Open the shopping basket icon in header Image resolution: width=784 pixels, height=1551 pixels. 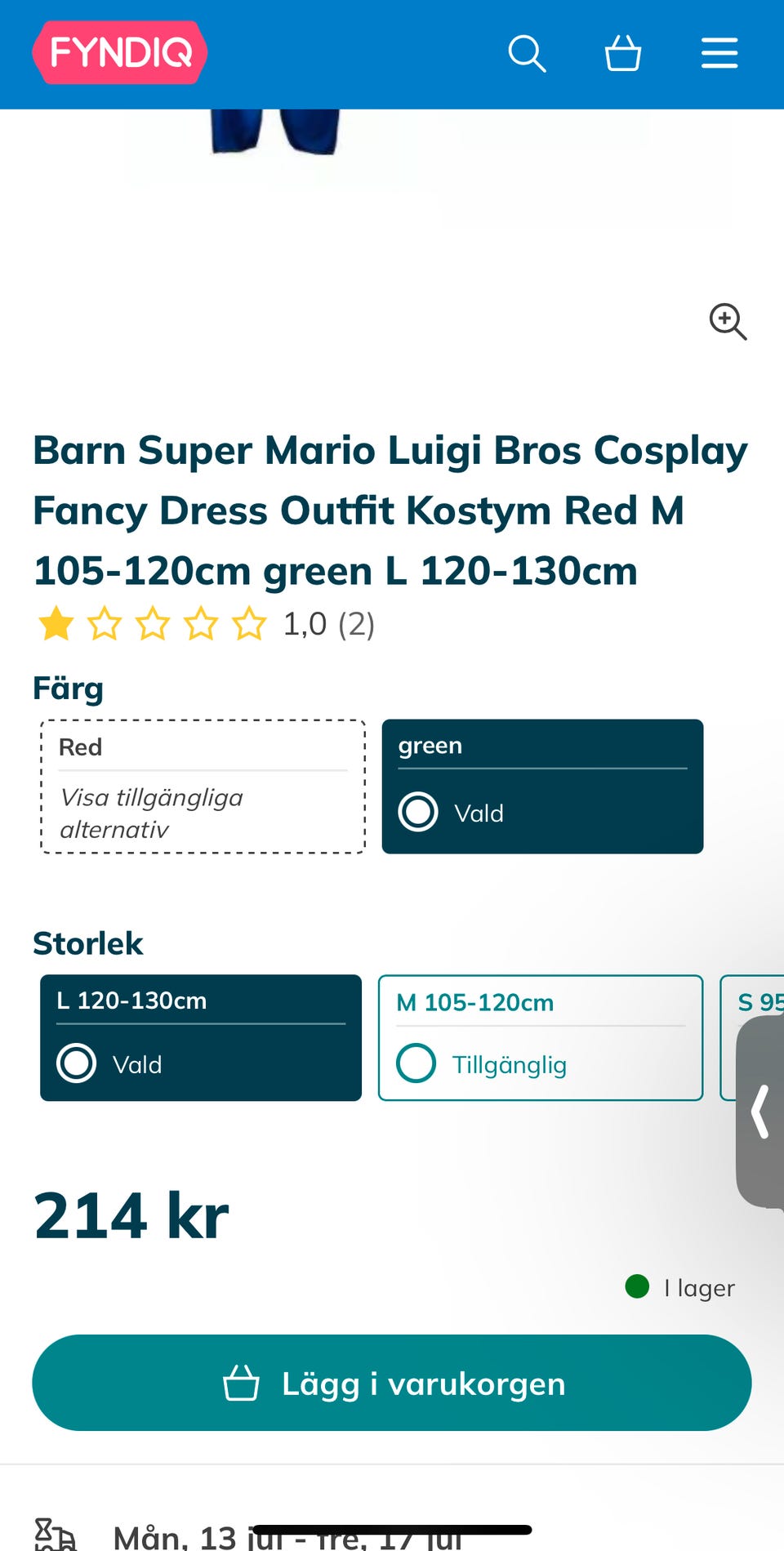pyautogui.click(x=623, y=54)
